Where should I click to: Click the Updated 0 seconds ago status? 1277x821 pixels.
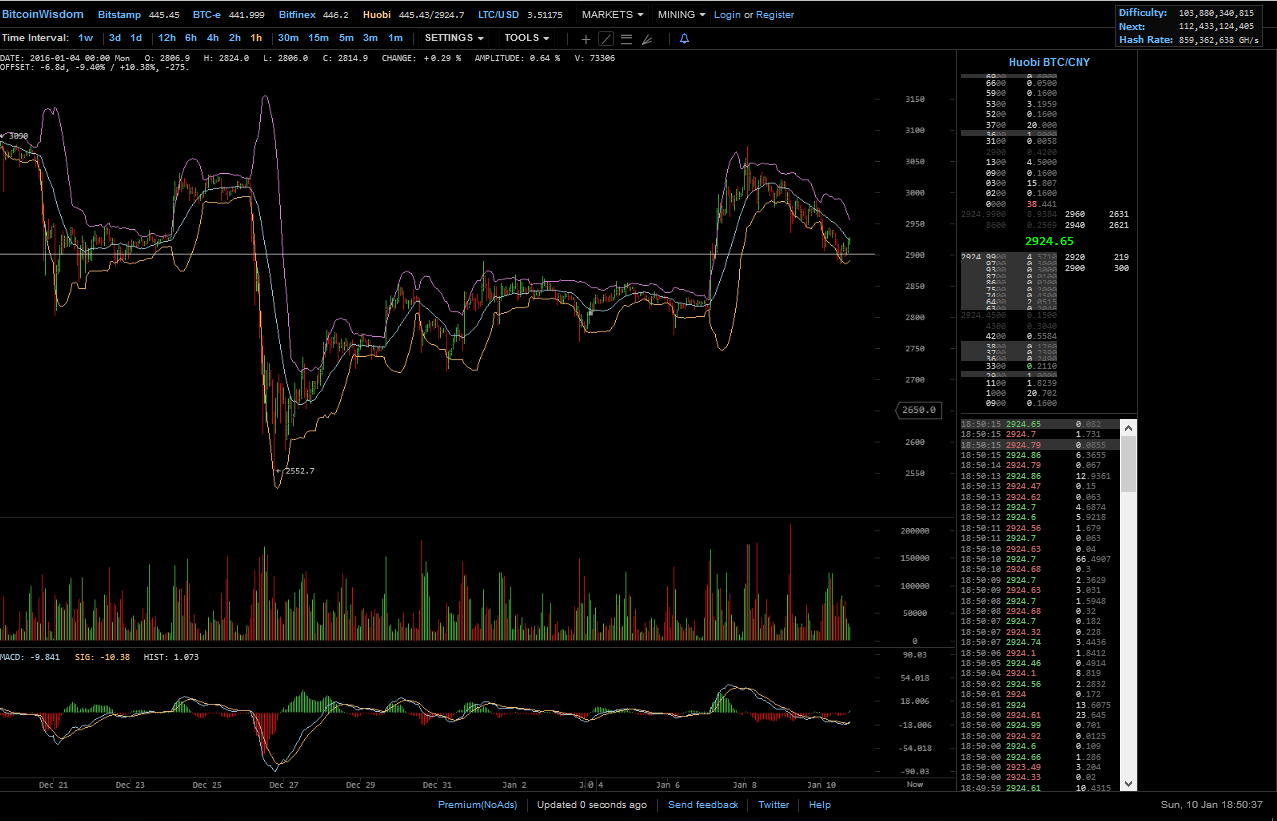pos(591,805)
